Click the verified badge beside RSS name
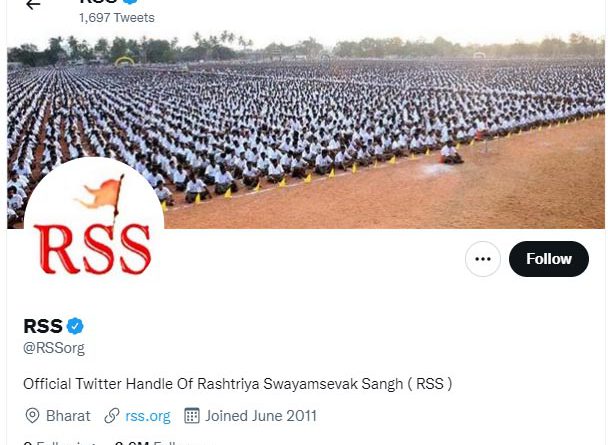Screen dimensions: 608x445 click(75, 326)
